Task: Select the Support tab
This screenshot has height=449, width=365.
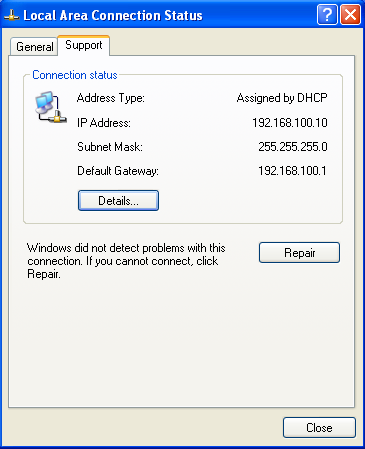Action: click(x=84, y=45)
